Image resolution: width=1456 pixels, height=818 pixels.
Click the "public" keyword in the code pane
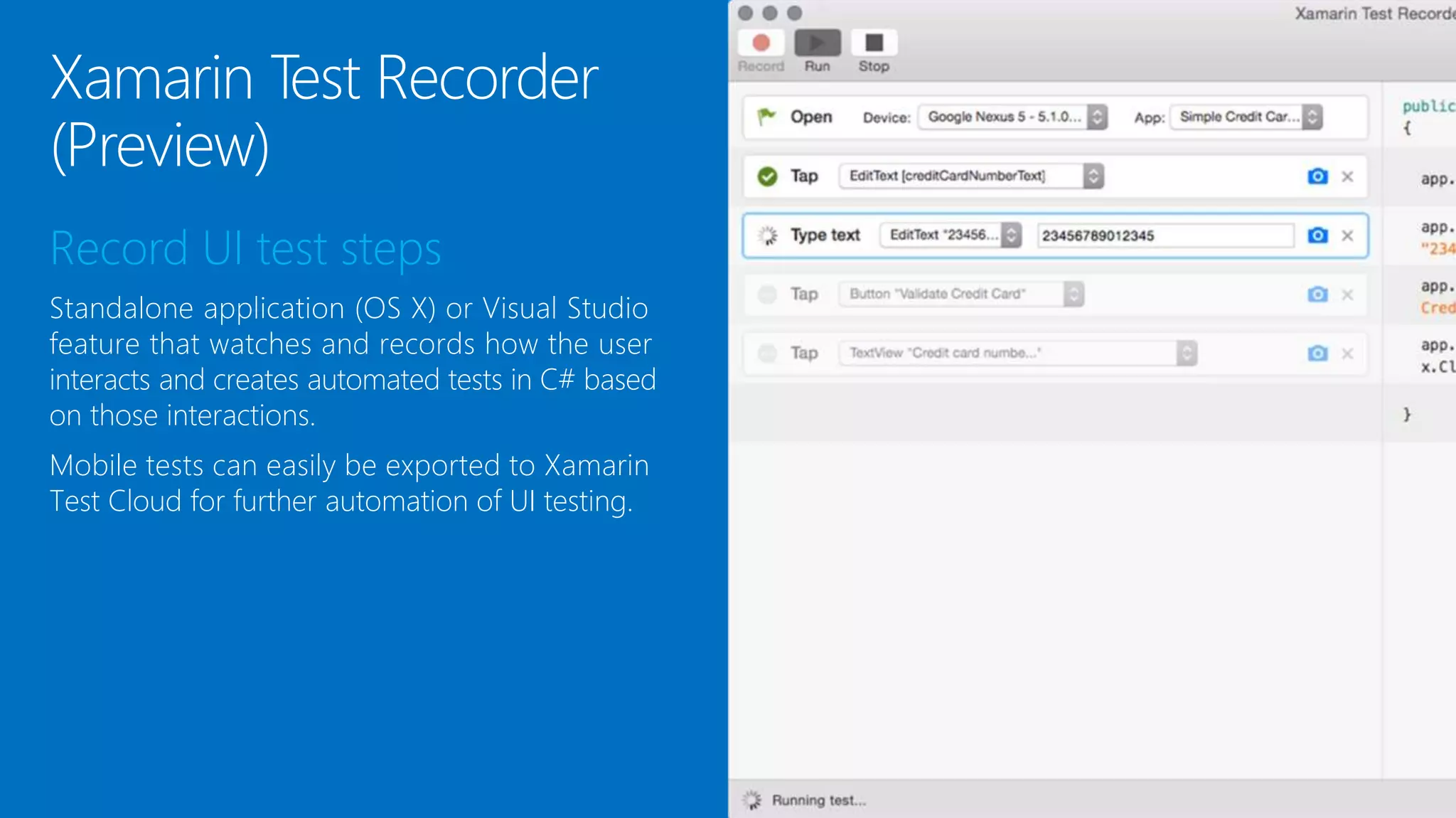tap(1429, 106)
